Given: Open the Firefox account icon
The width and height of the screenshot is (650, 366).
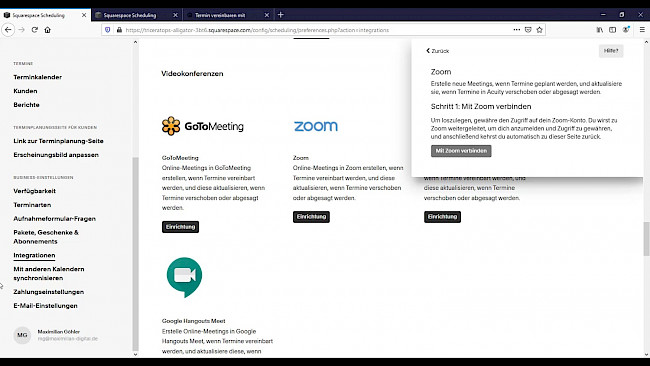Looking at the screenshot, I should tap(626, 30).
